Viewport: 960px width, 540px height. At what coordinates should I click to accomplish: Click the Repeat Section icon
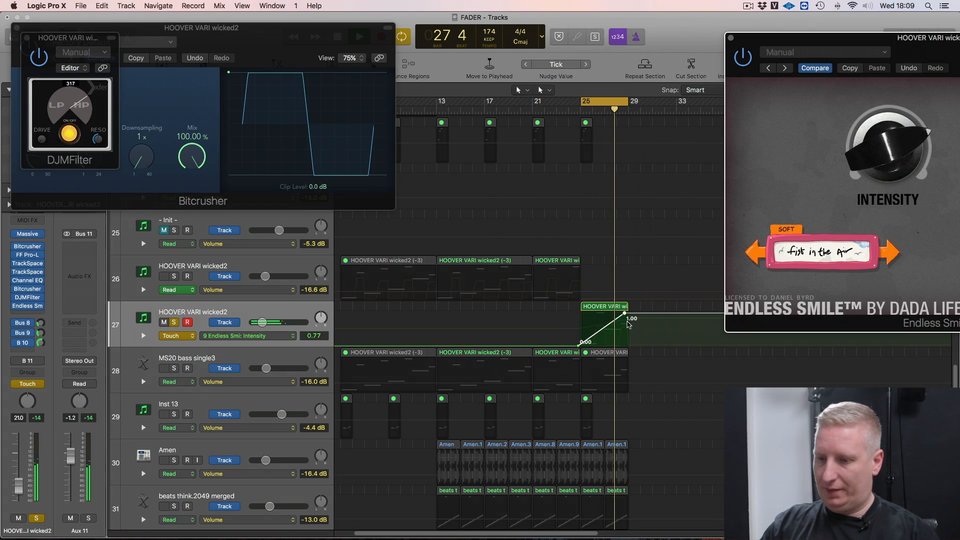click(x=645, y=64)
